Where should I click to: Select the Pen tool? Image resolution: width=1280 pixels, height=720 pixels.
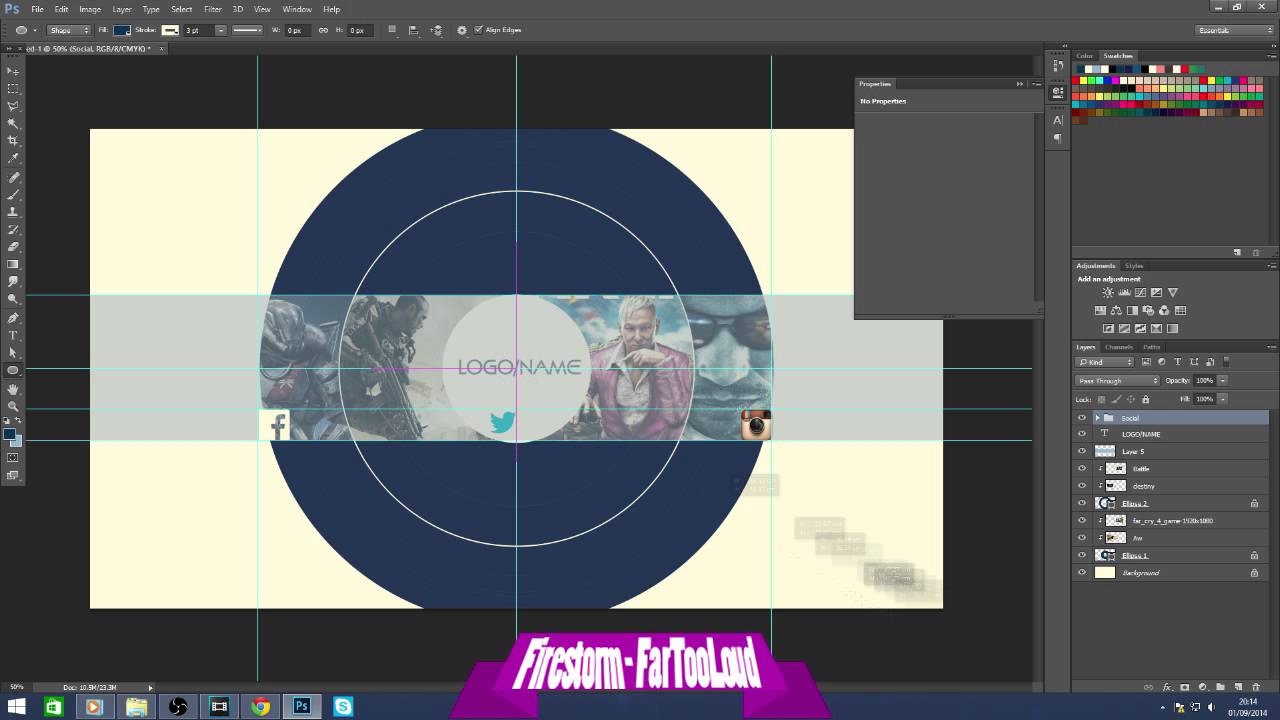(13, 317)
